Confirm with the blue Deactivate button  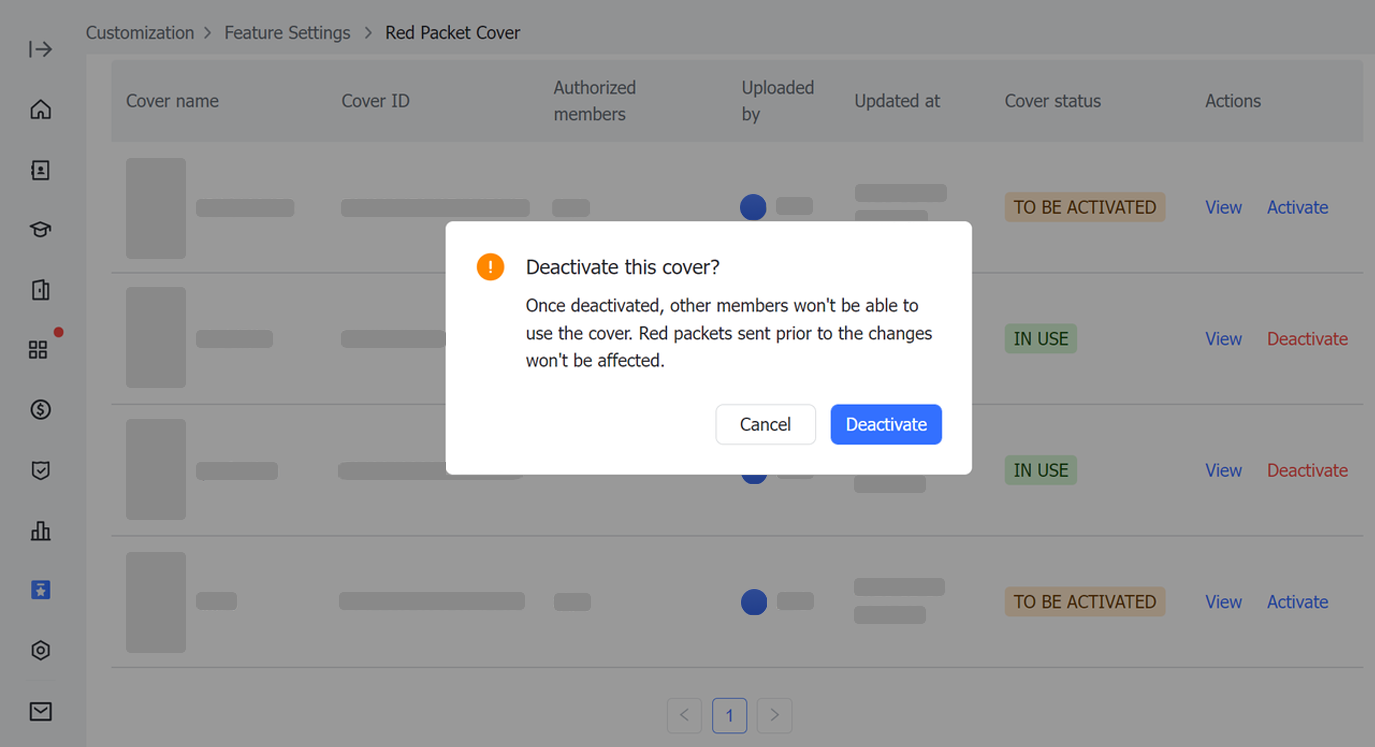click(885, 424)
